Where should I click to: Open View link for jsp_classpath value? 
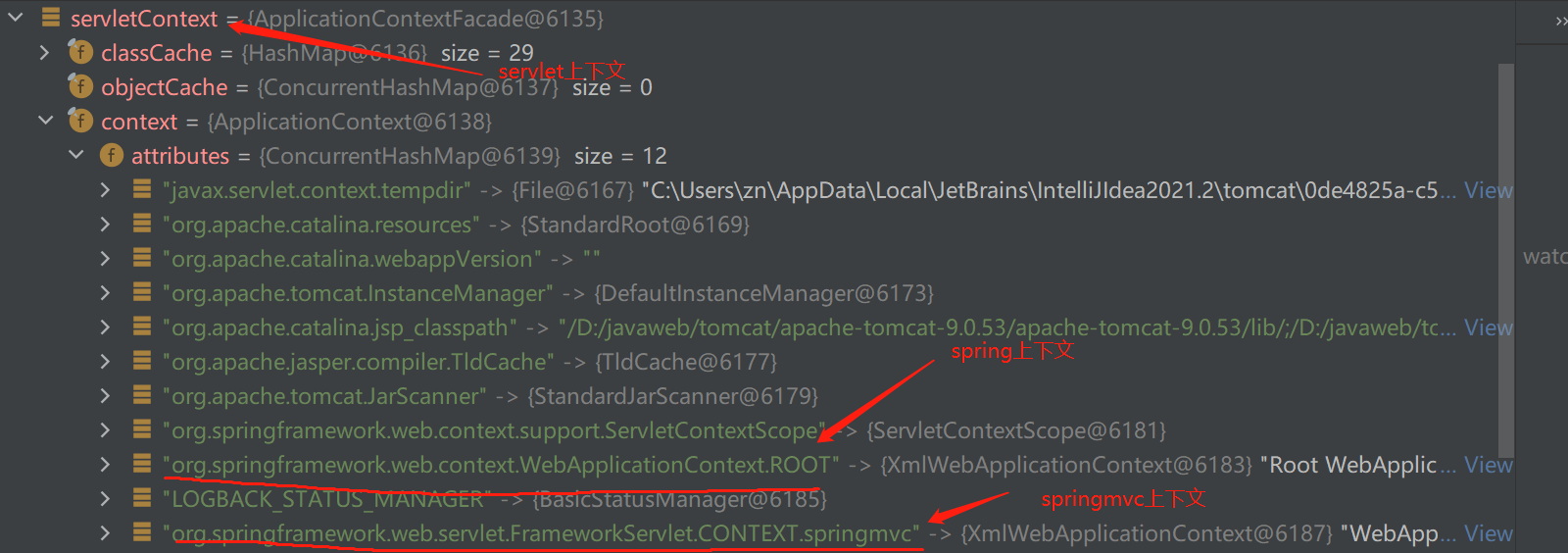point(1488,327)
